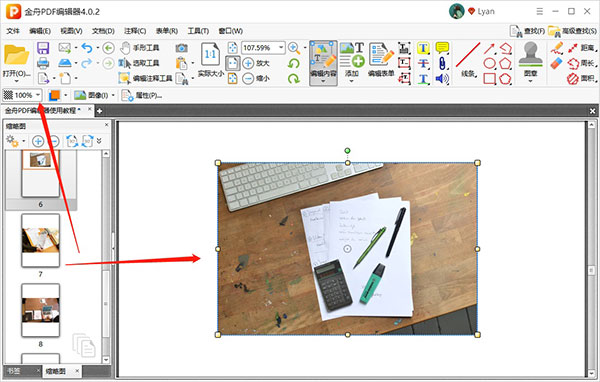Click the purple Save floppy icon
Viewport: 600px width, 382px height.
click(43, 48)
